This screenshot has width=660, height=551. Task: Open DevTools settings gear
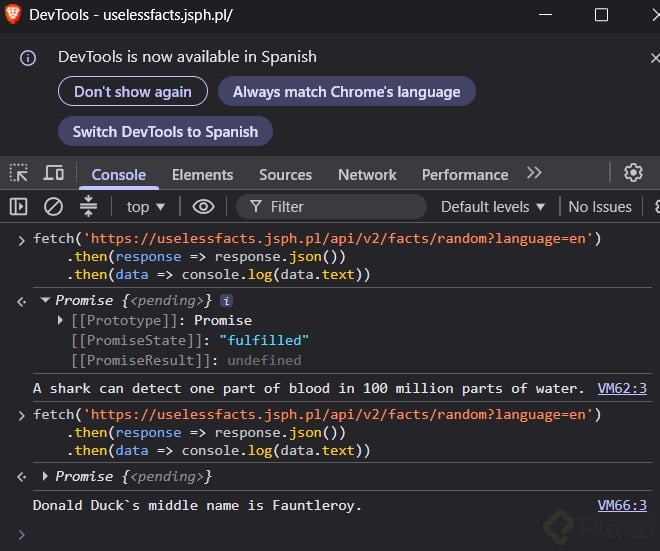633,173
